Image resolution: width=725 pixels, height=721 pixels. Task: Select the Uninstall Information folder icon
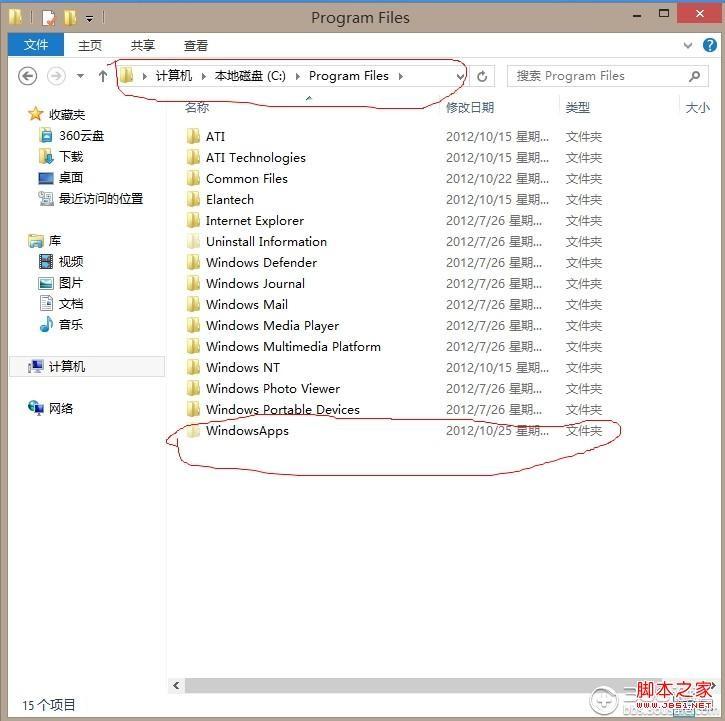193,241
